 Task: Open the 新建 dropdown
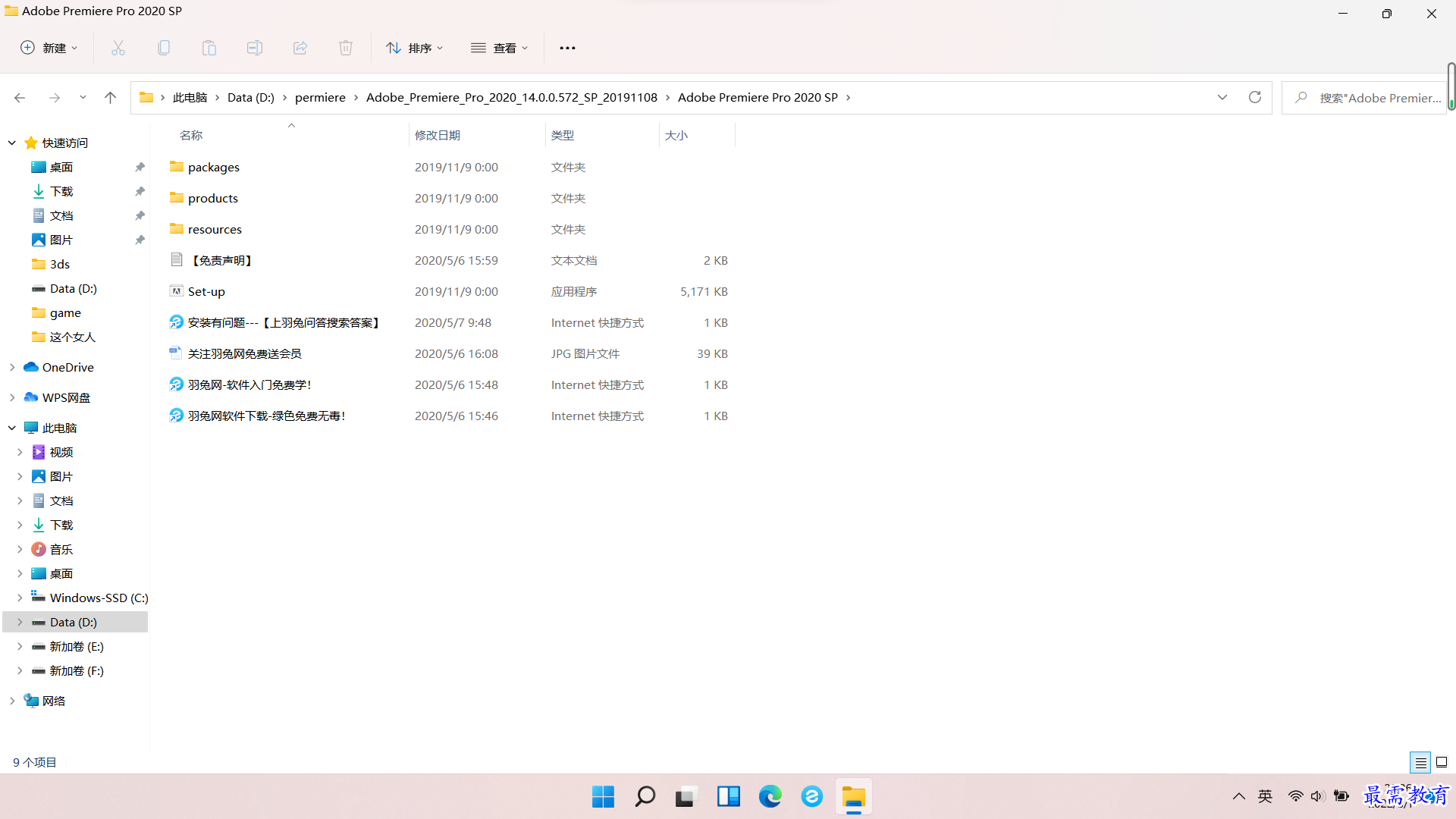coord(49,48)
